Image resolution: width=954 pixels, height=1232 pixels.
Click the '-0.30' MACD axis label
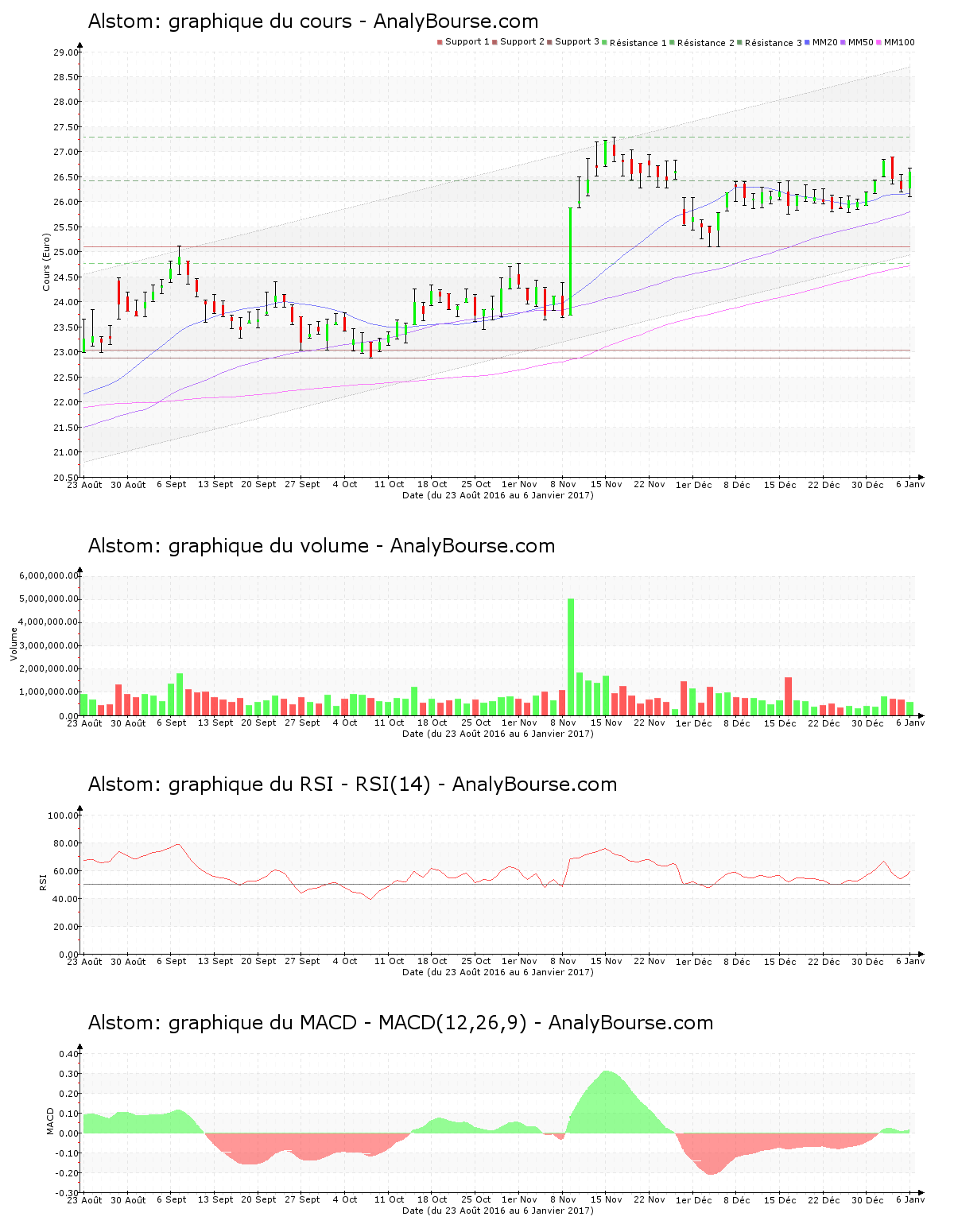pos(68,1193)
